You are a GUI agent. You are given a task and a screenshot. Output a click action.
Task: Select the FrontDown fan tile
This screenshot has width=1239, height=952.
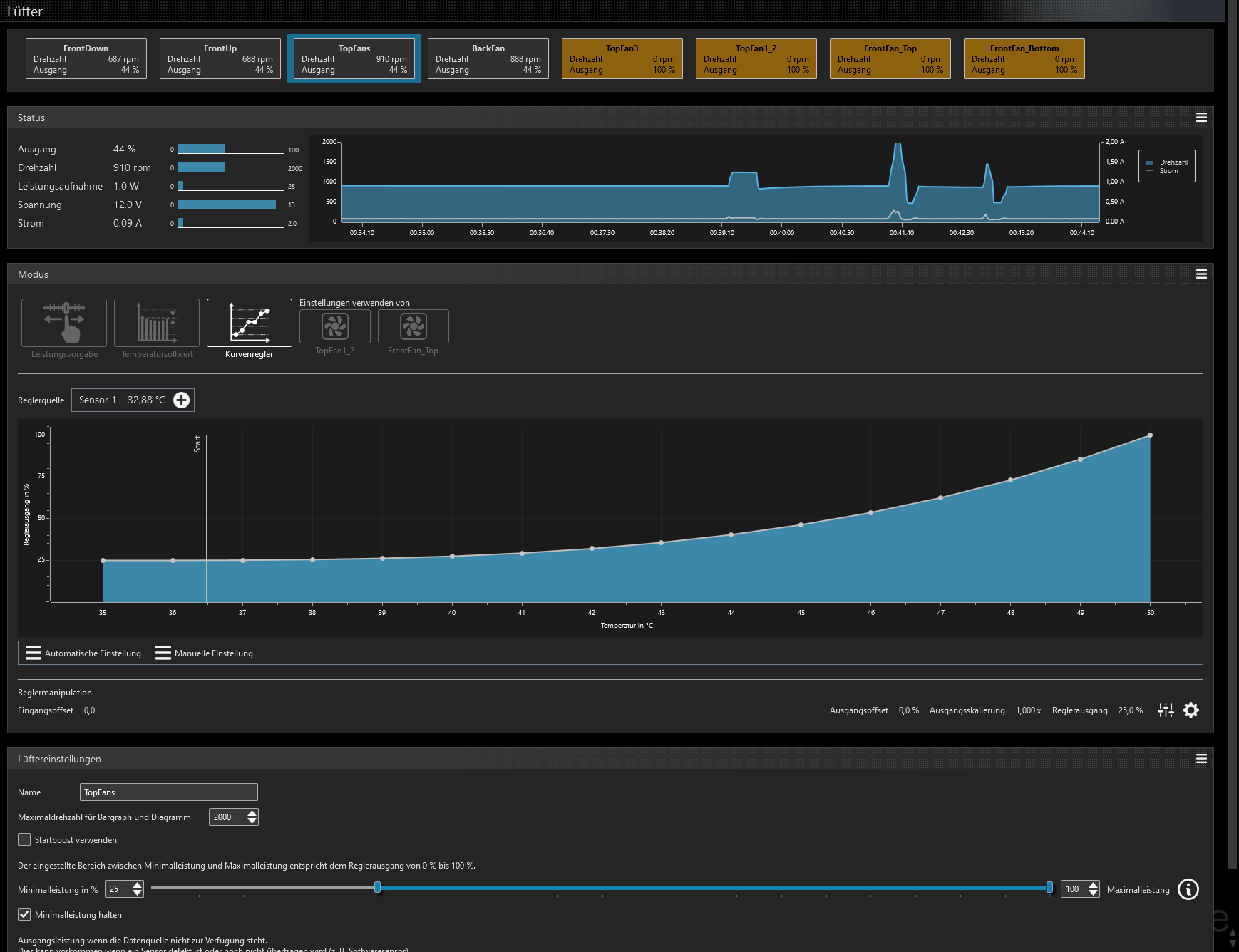[86, 59]
